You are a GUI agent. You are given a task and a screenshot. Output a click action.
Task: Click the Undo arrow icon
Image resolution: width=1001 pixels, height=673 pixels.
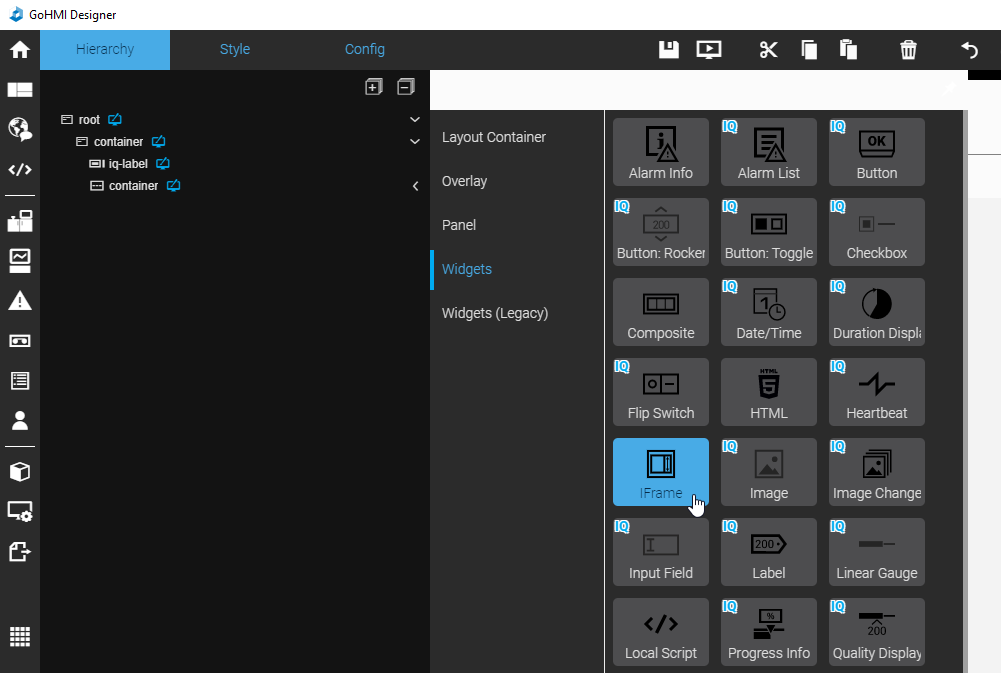[969, 50]
